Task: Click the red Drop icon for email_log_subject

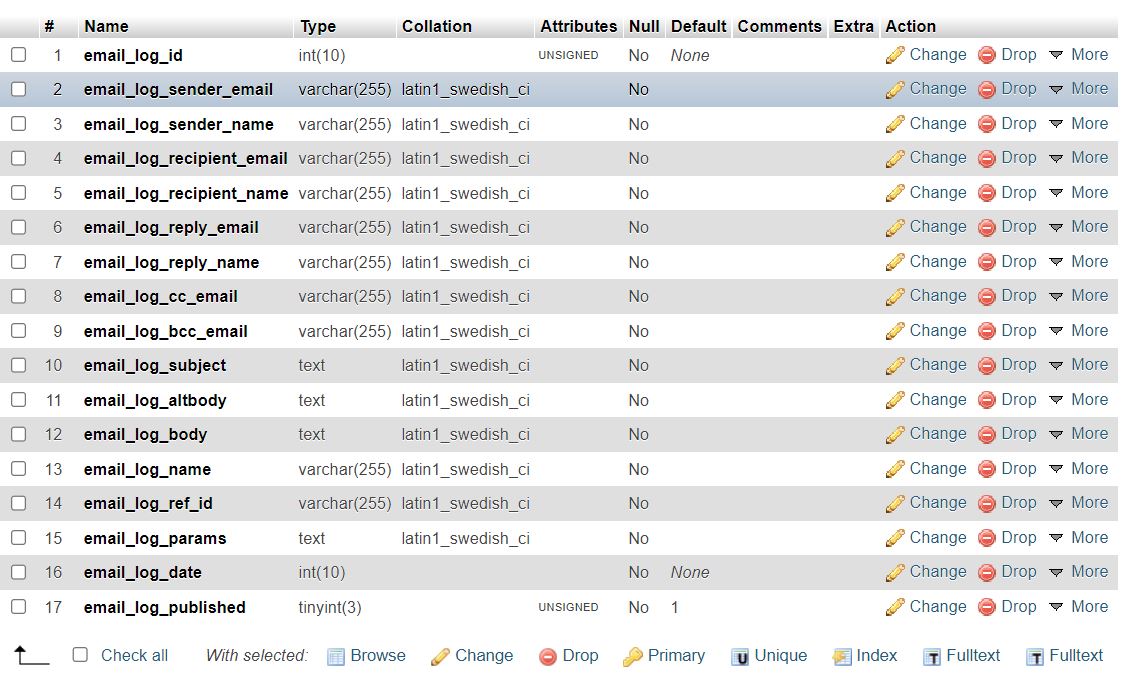Action: [987, 365]
